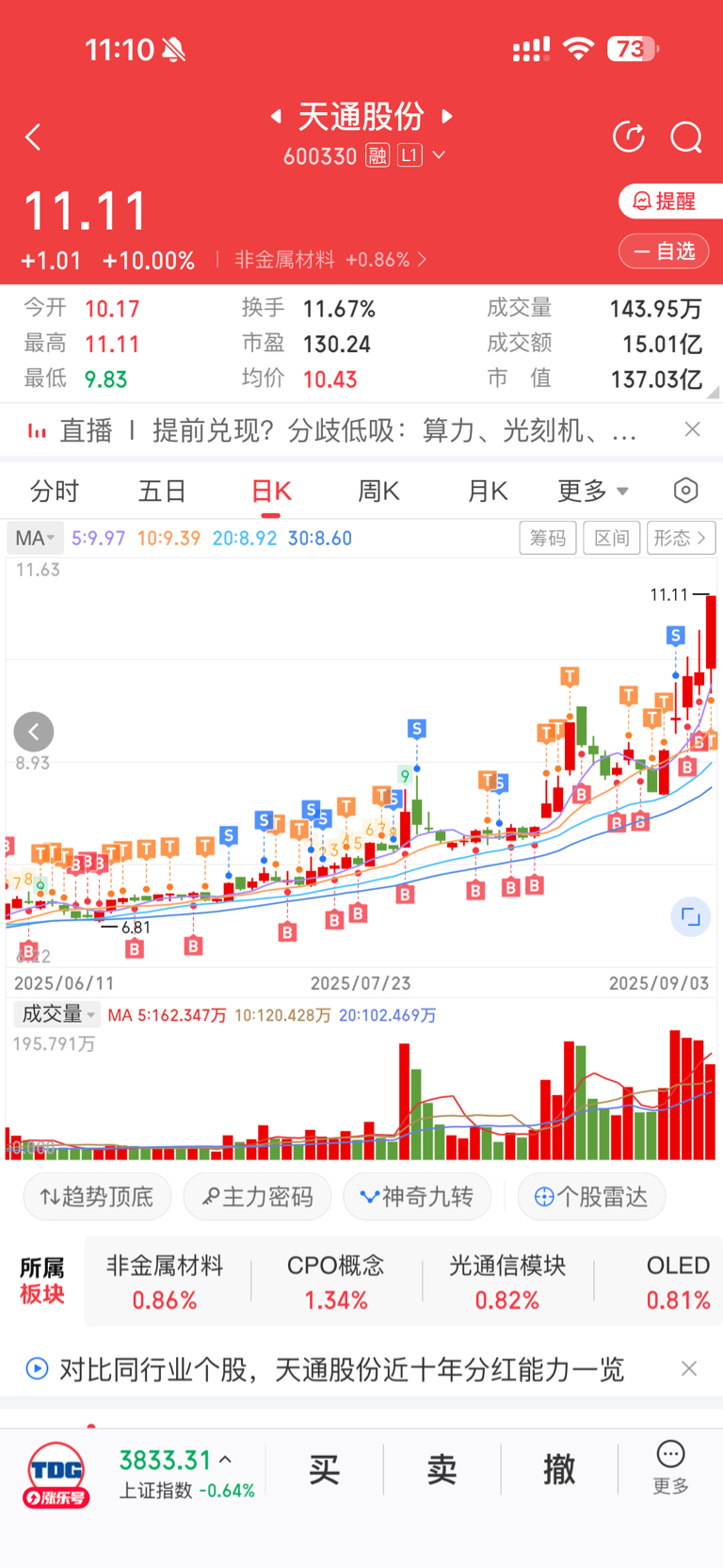Switch to 分时 chart tab

point(55,491)
